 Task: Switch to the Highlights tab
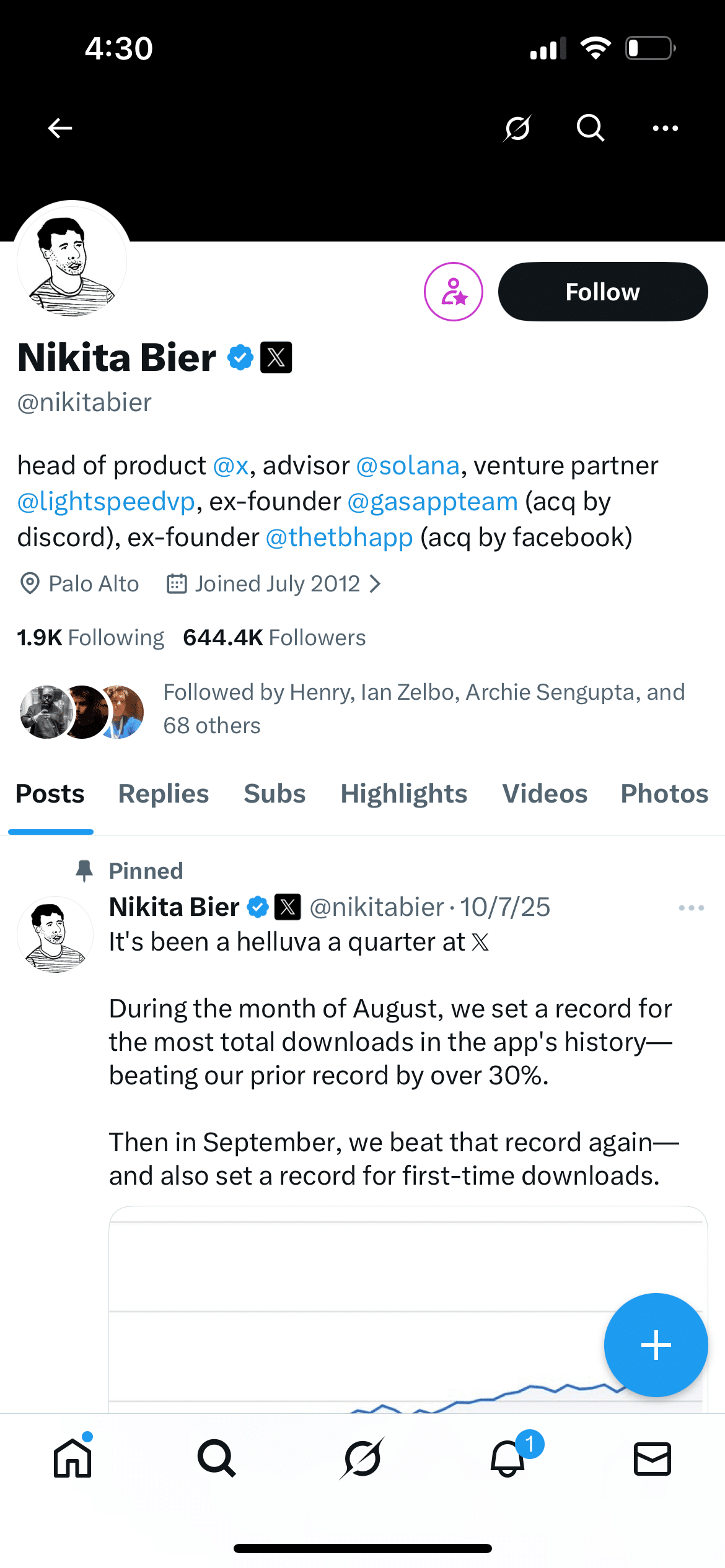coord(403,794)
